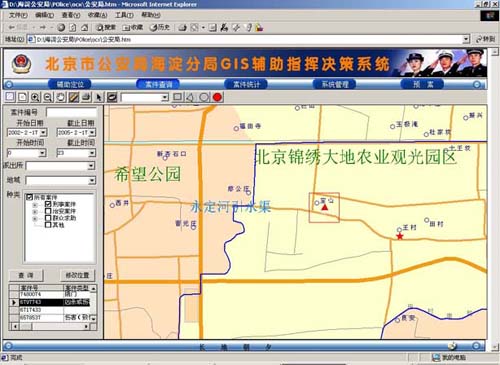Screen dimensions: 500x365
Task: Click the 查询 button
Action: [x=26, y=275]
